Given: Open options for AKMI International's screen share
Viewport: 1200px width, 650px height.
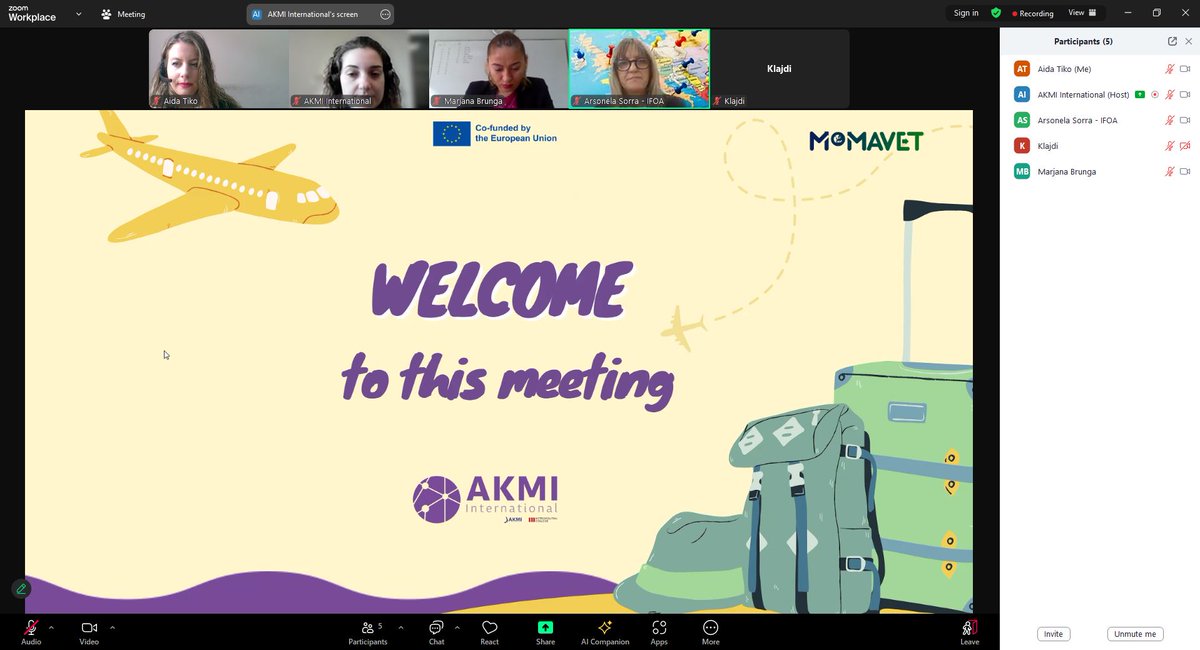Looking at the screenshot, I should pyautogui.click(x=385, y=14).
